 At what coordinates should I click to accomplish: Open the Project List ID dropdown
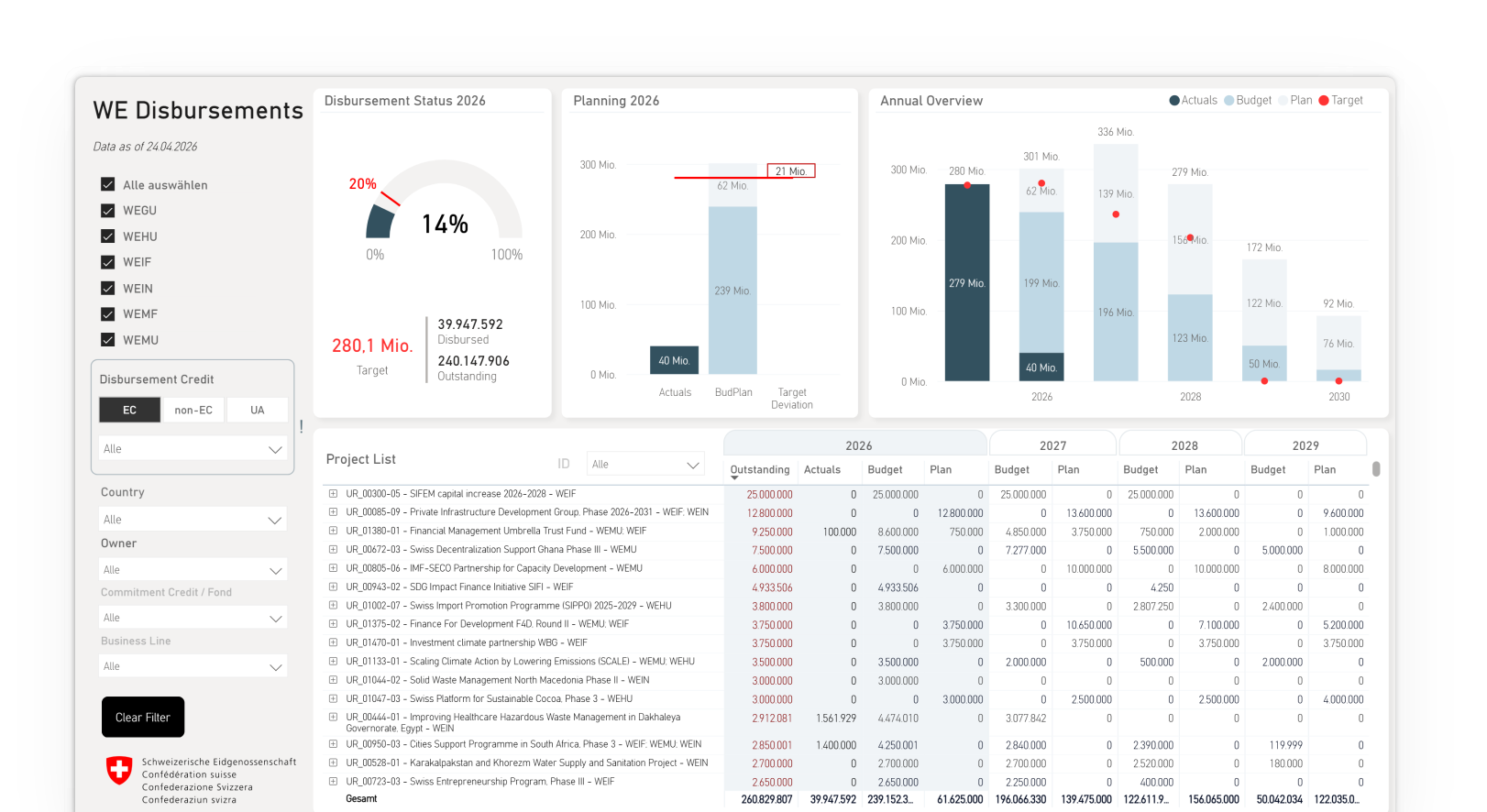tap(645, 465)
